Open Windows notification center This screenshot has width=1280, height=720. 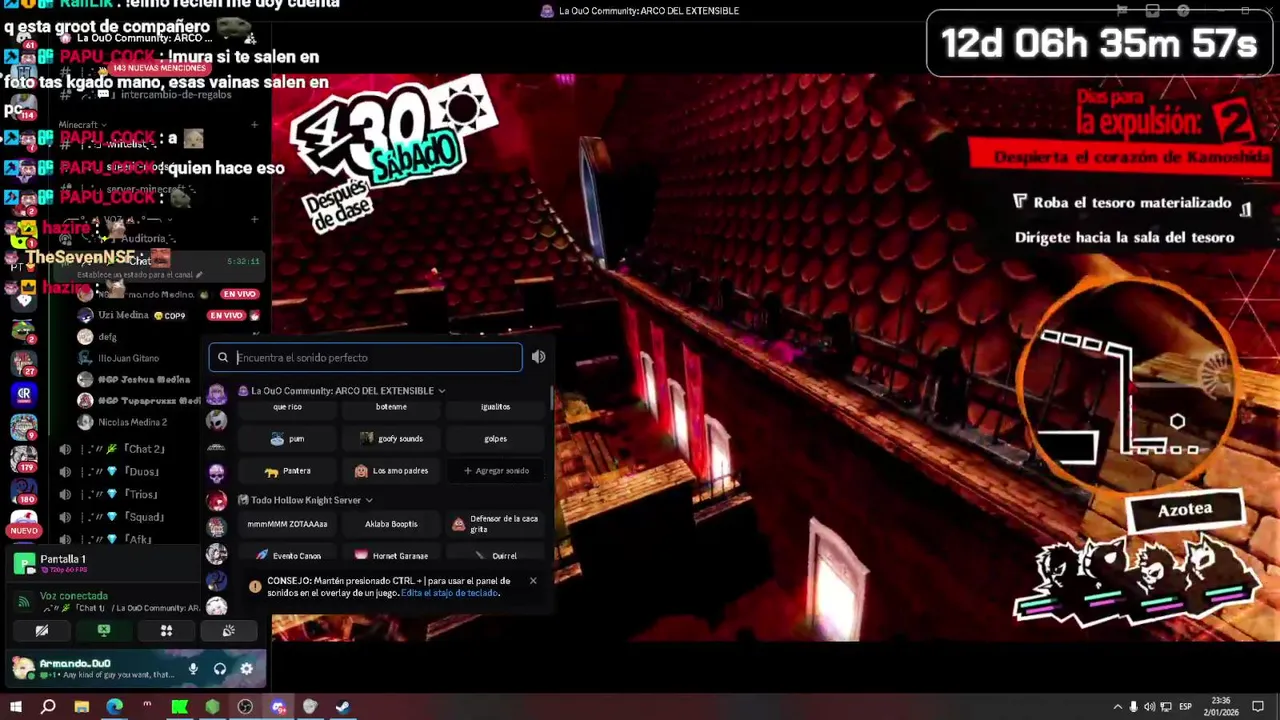coord(1258,707)
